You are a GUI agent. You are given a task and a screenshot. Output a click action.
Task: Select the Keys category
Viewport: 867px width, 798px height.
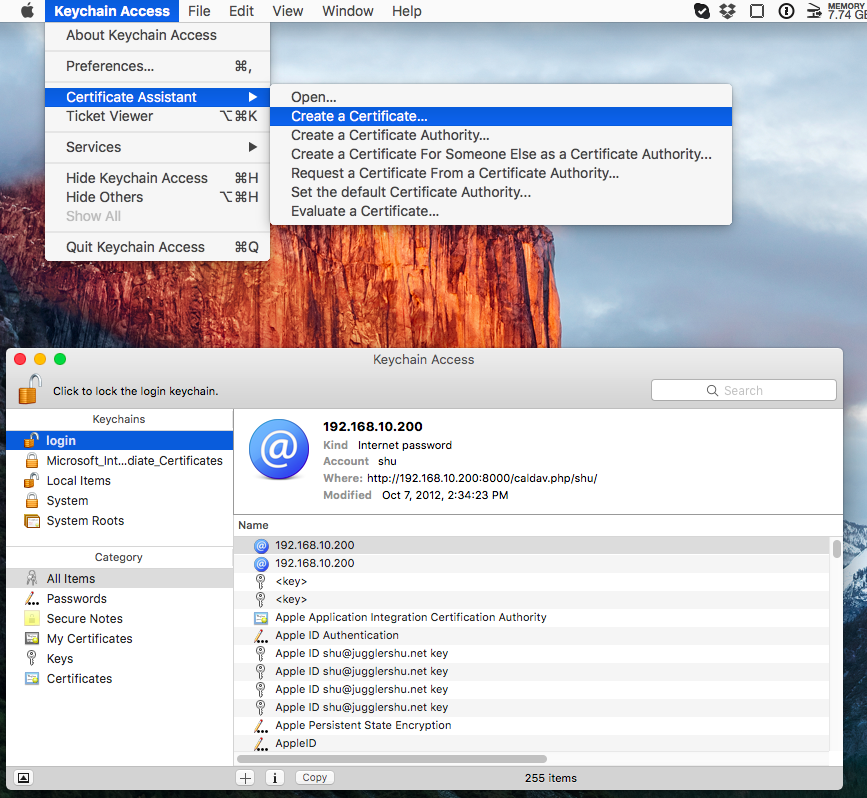(x=119, y=658)
